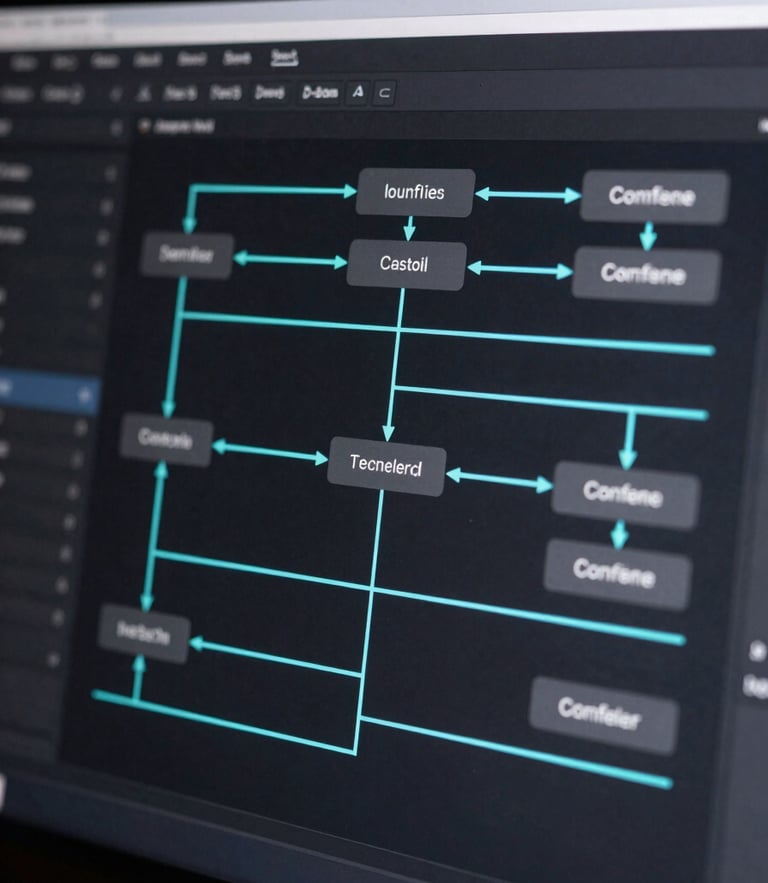Select the 'Comfene' node linked to lounflies
Viewport: 768px width, 883px height.
(x=654, y=197)
